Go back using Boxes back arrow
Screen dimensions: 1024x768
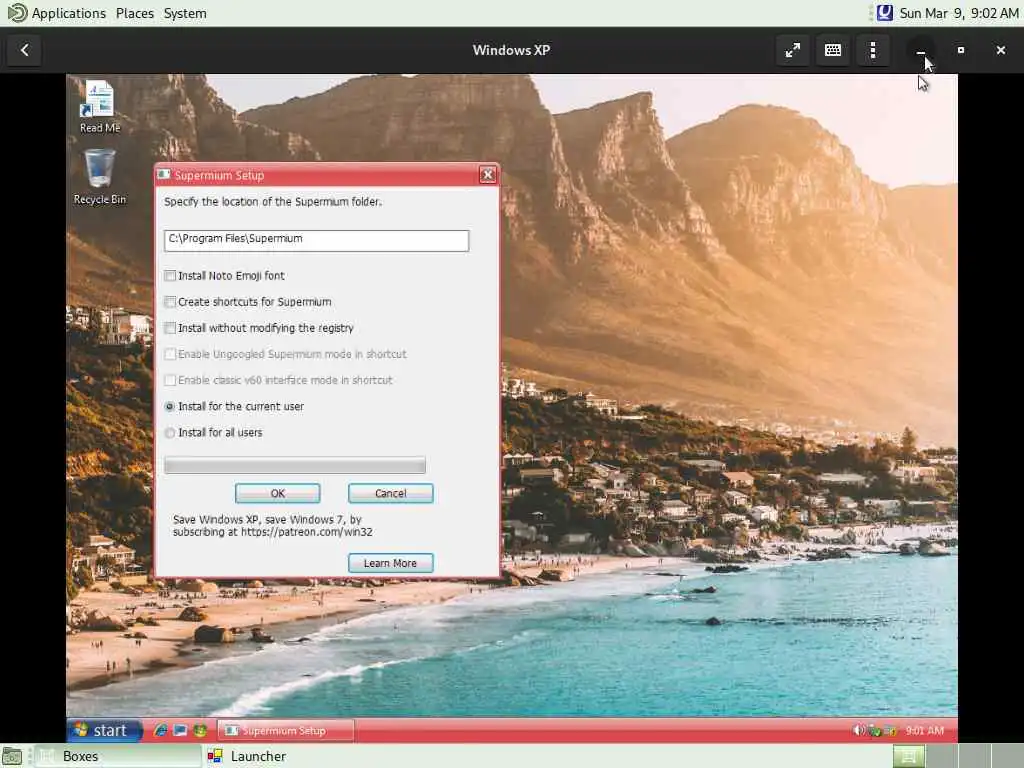point(25,50)
